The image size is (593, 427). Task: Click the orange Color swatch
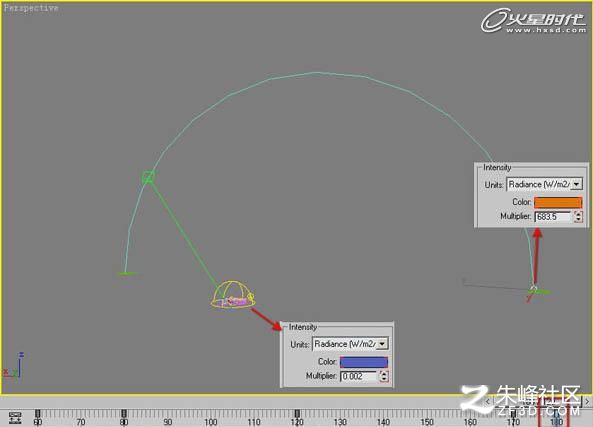coord(558,202)
